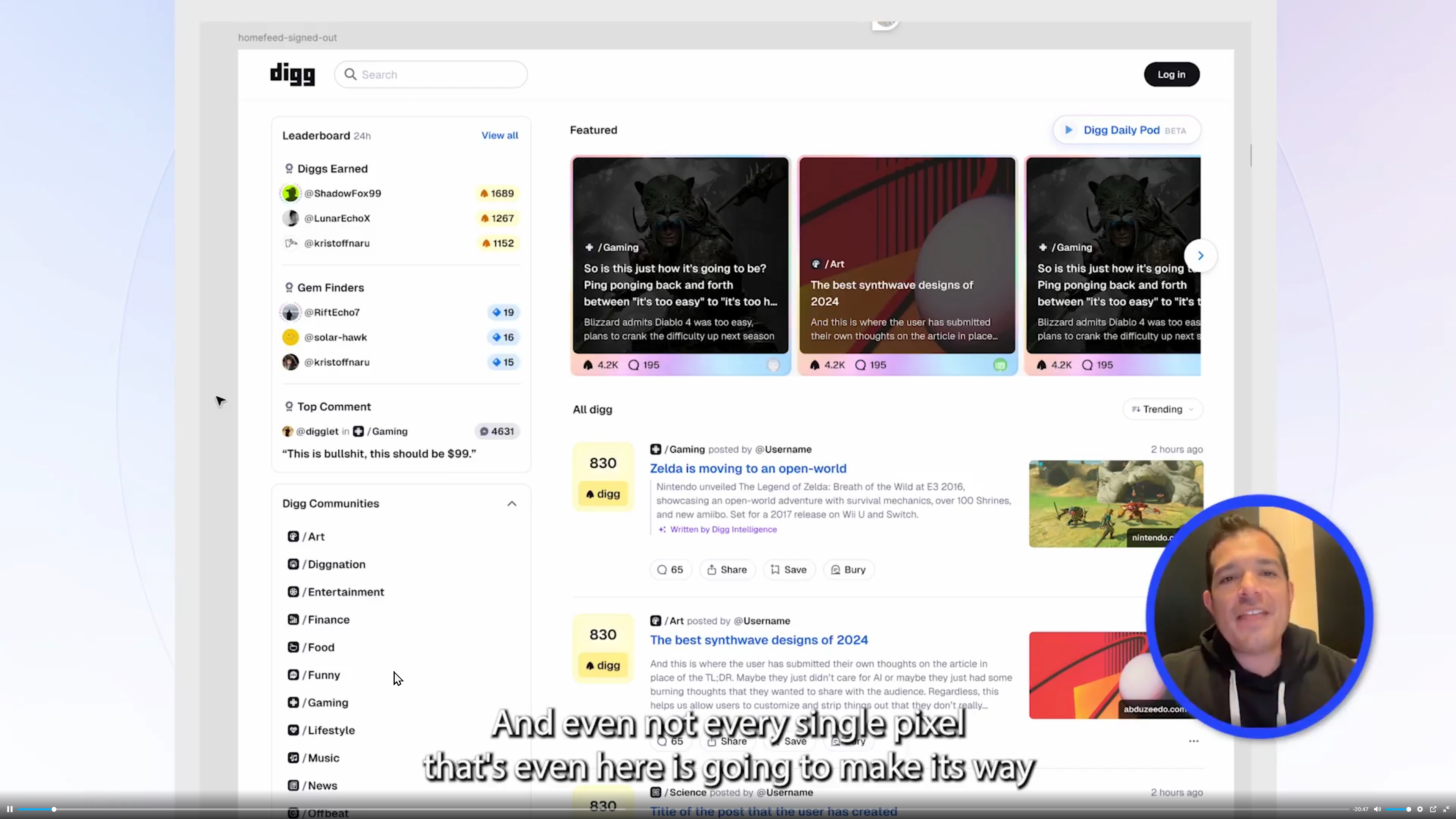Image resolution: width=1456 pixels, height=819 pixels.
Task: Collapse the Digg Communities section
Action: coord(511,504)
